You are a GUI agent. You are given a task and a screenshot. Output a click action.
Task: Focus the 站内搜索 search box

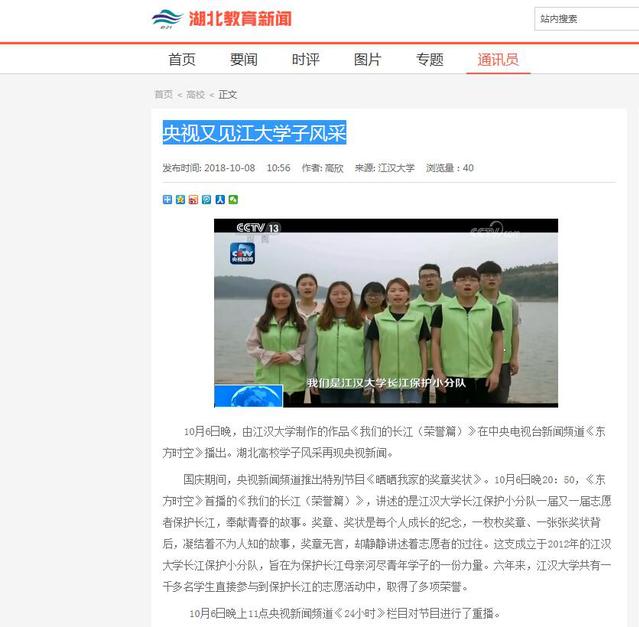click(x=586, y=19)
